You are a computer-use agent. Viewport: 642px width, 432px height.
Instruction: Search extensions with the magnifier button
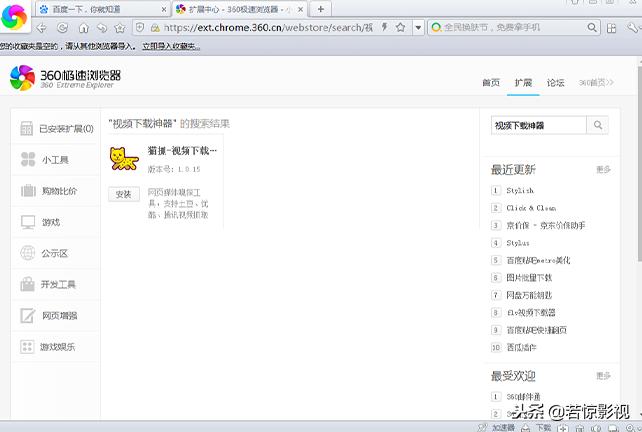[597, 125]
